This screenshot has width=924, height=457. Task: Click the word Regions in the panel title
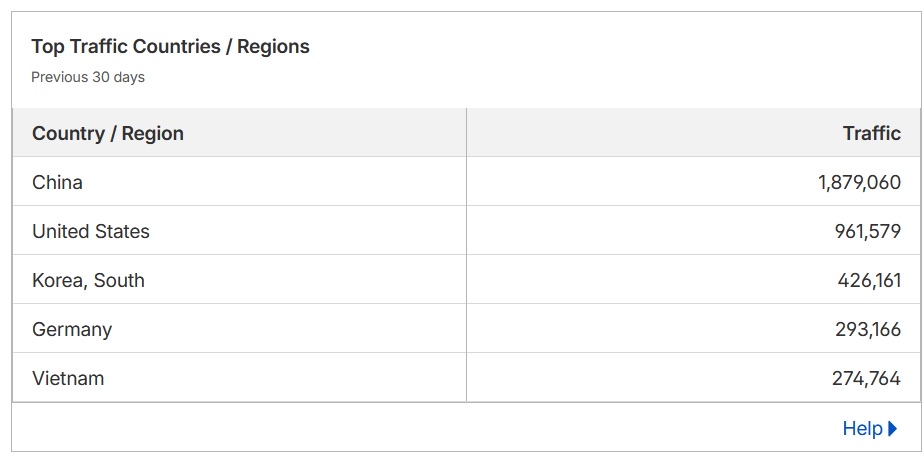(273, 47)
